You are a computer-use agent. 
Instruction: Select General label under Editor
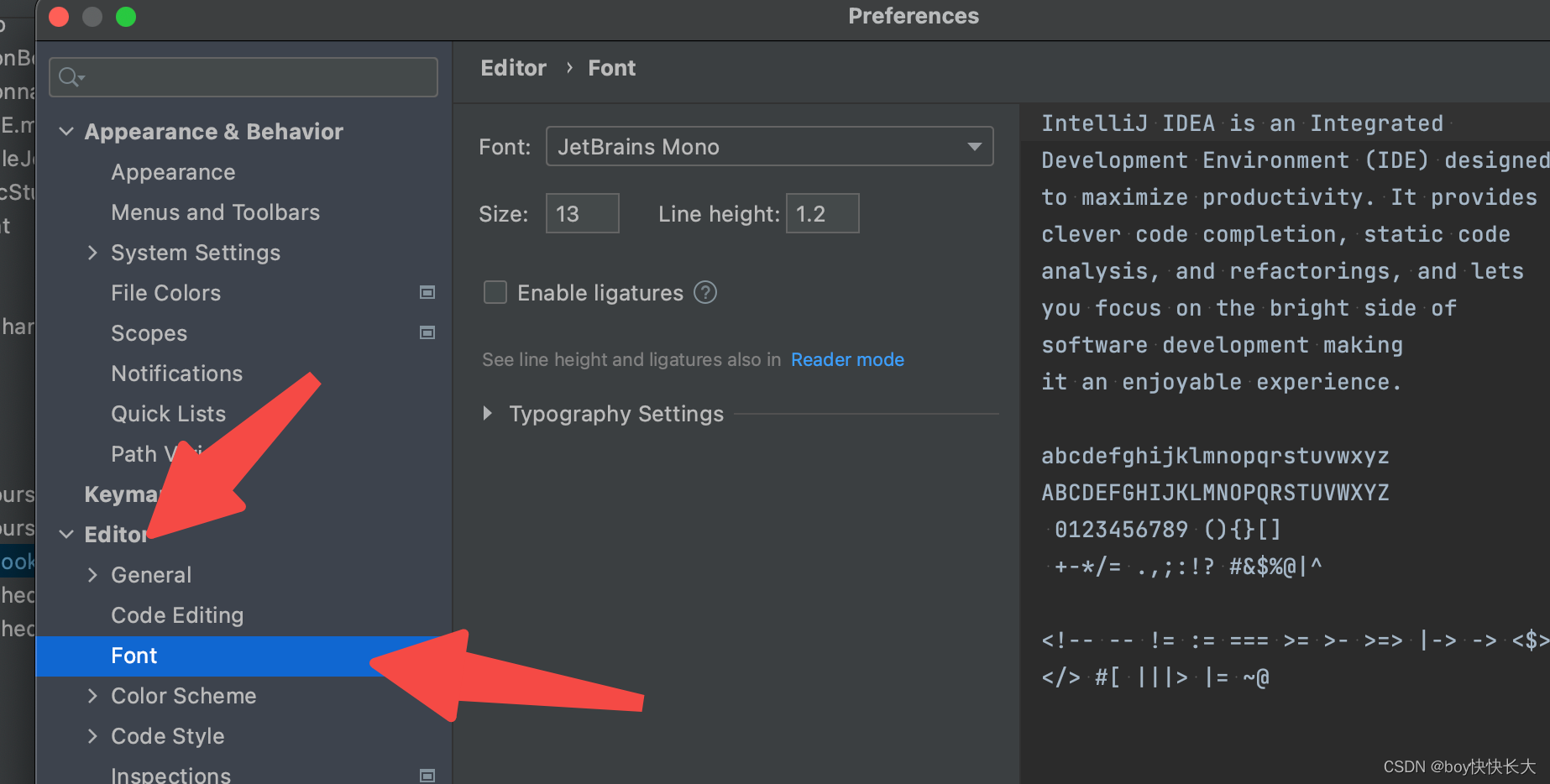pos(151,575)
